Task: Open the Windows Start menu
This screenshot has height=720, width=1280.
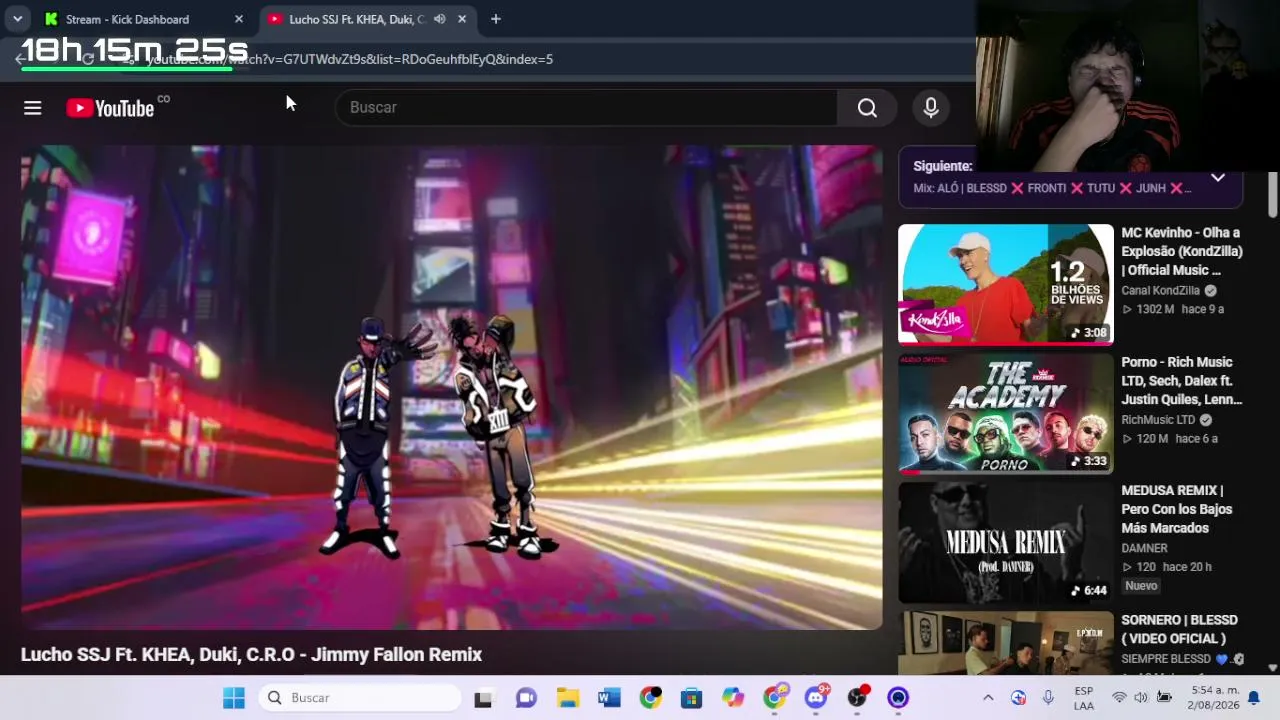Action: pyautogui.click(x=234, y=698)
